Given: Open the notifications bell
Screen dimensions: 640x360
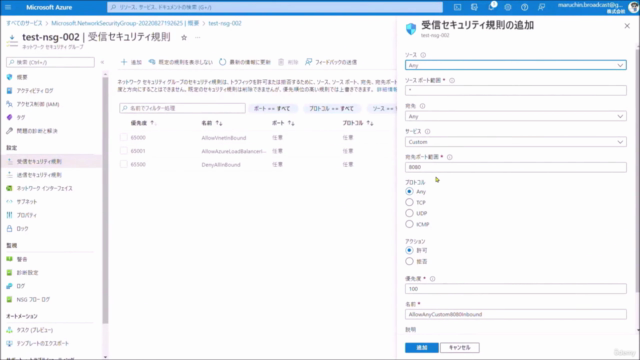Looking at the screenshot, I should pos(491,7).
